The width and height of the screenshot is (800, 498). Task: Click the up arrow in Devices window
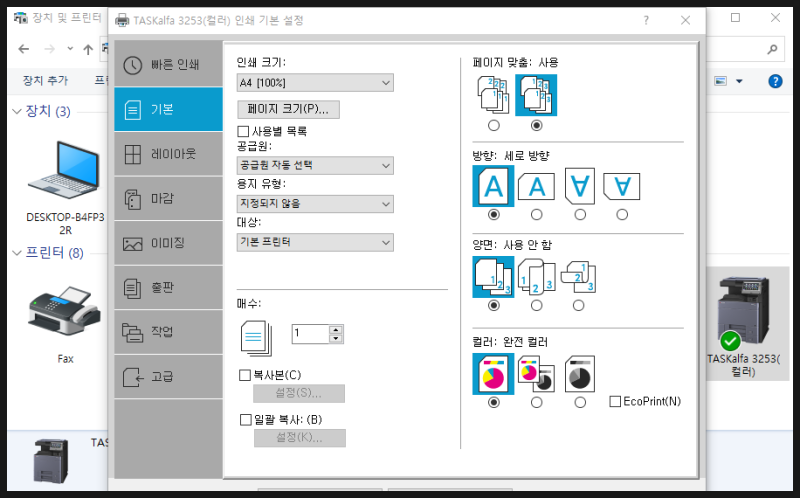(x=88, y=49)
